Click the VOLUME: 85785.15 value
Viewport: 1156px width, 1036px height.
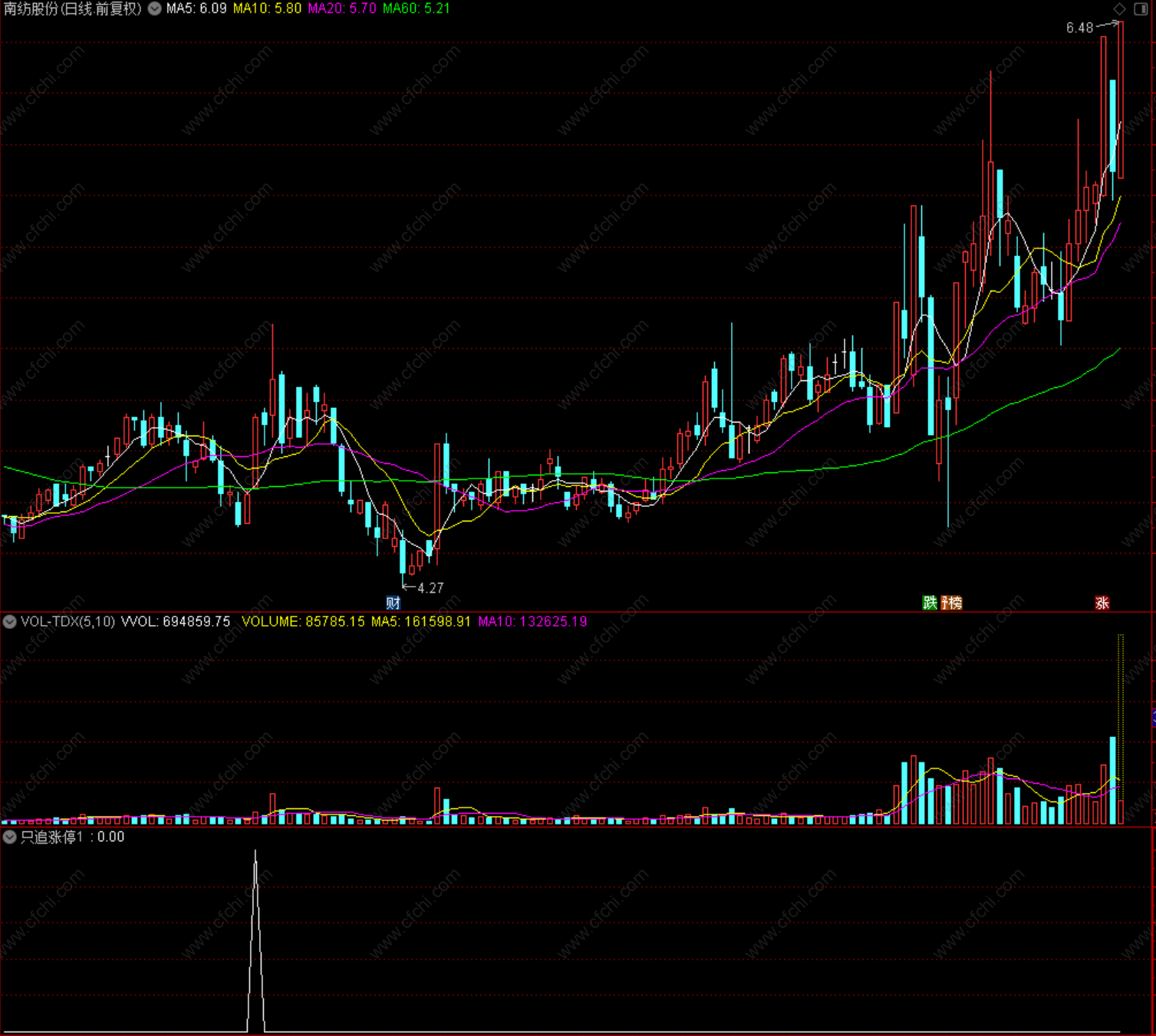tap(303, 621)
